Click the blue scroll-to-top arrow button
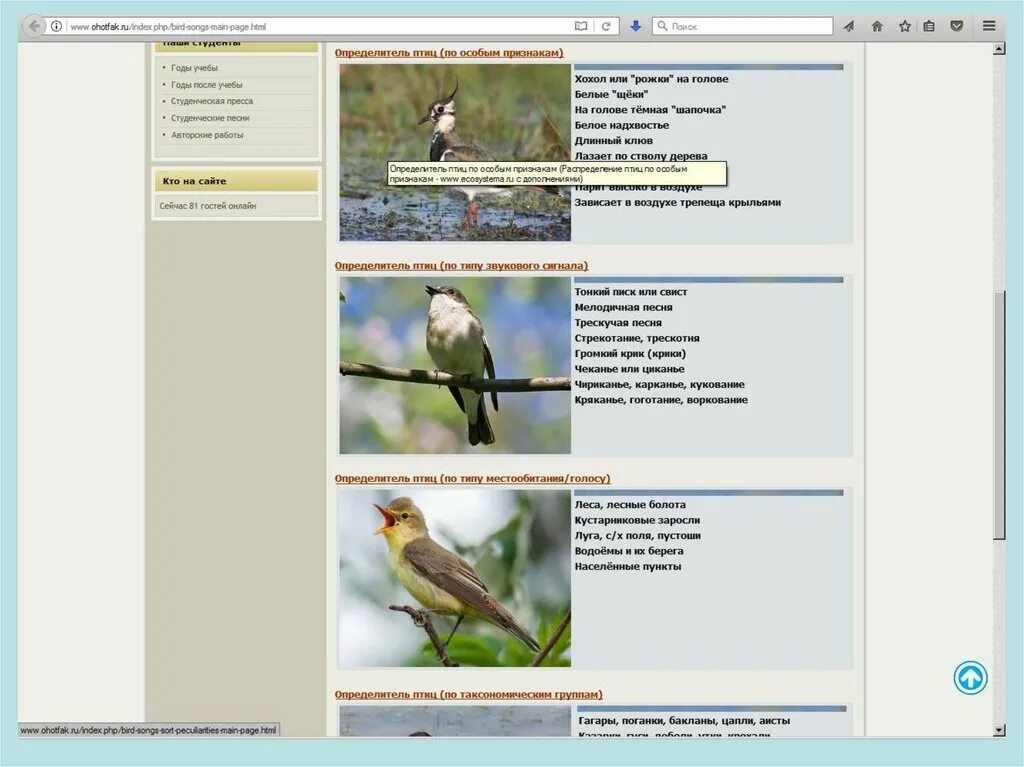 tap(970, 677)
